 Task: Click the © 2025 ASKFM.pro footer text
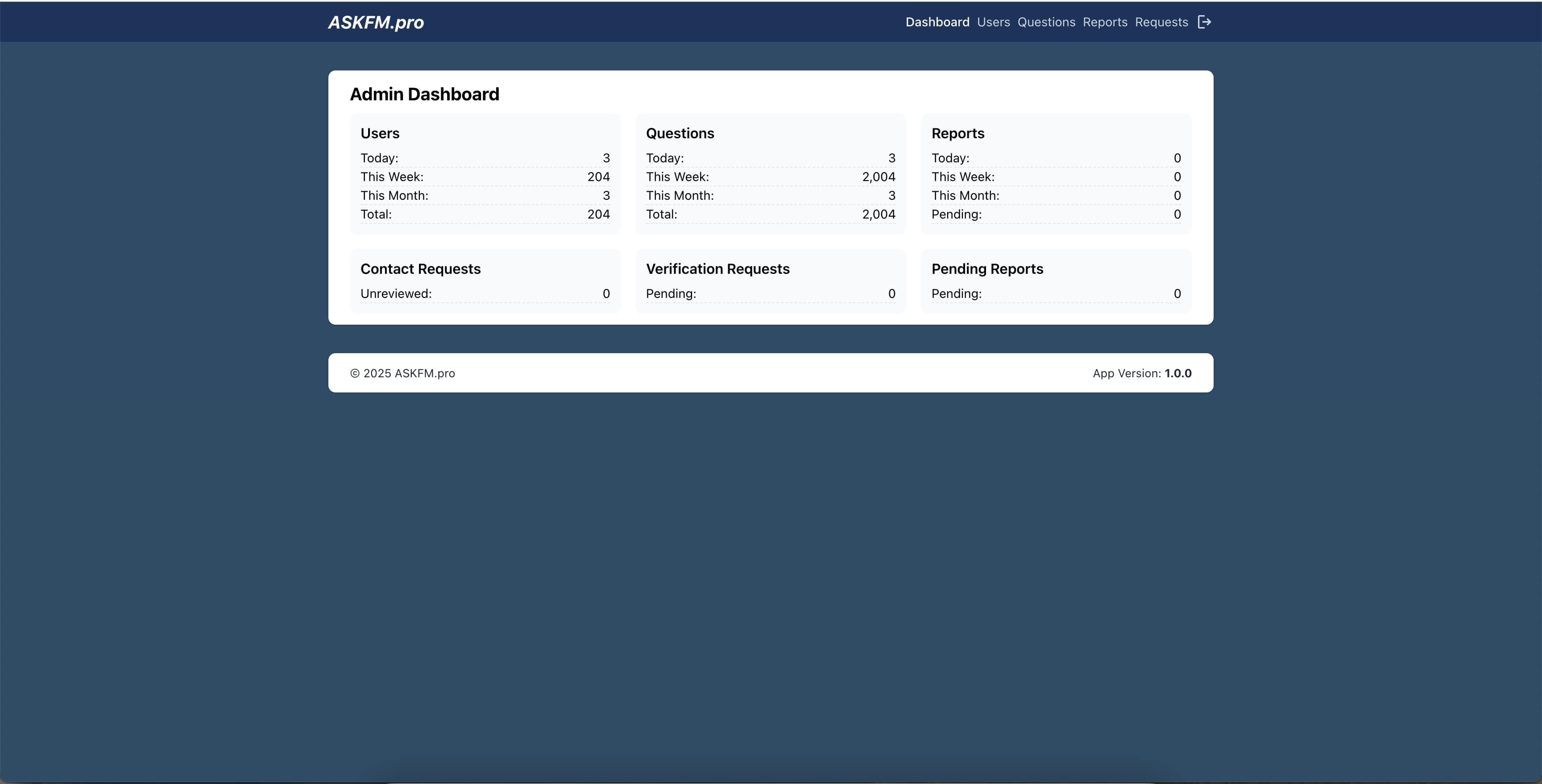tap(402, 373)
